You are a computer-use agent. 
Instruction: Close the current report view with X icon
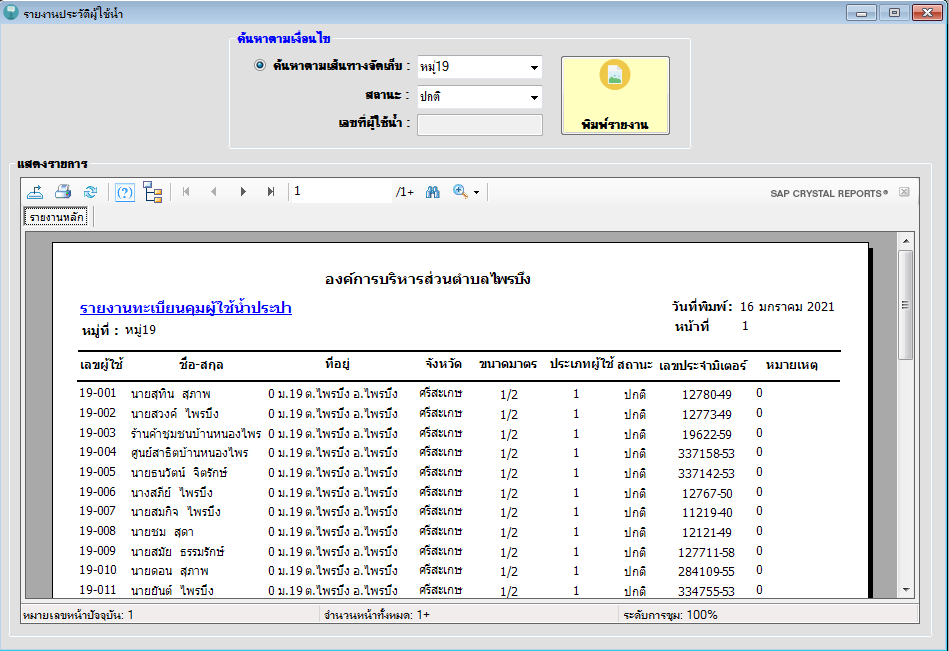pos(904,192)
